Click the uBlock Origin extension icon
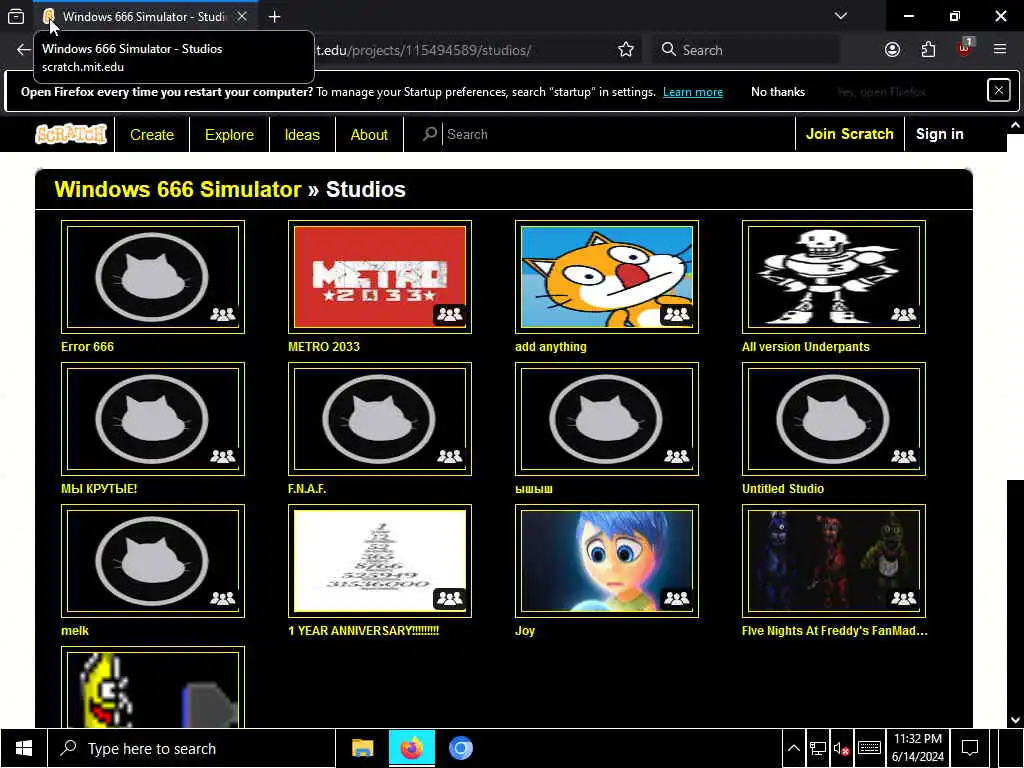Image resolution: width=1024 pixels, height=768 pixels. click(x=964, y=50)
